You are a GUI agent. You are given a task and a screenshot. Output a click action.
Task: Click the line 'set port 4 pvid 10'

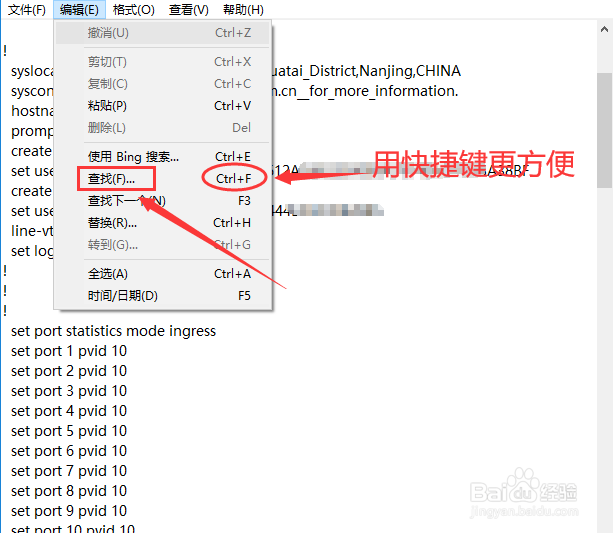pos(69,411)
